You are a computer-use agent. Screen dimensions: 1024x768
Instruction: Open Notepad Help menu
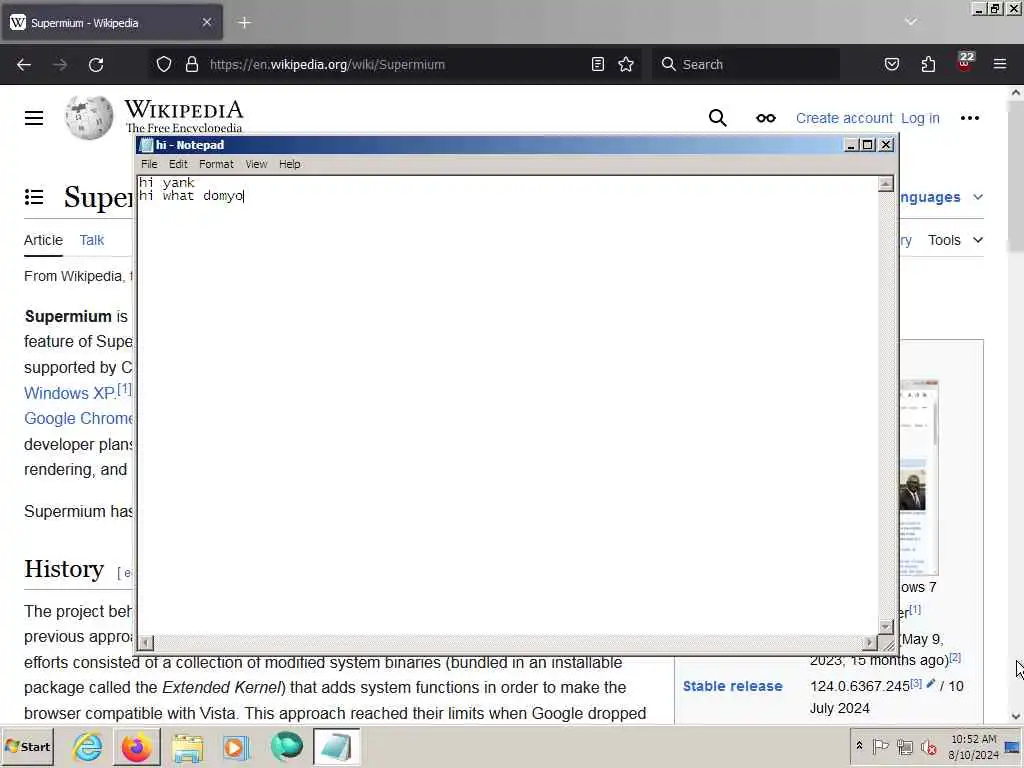pos(289,164)
